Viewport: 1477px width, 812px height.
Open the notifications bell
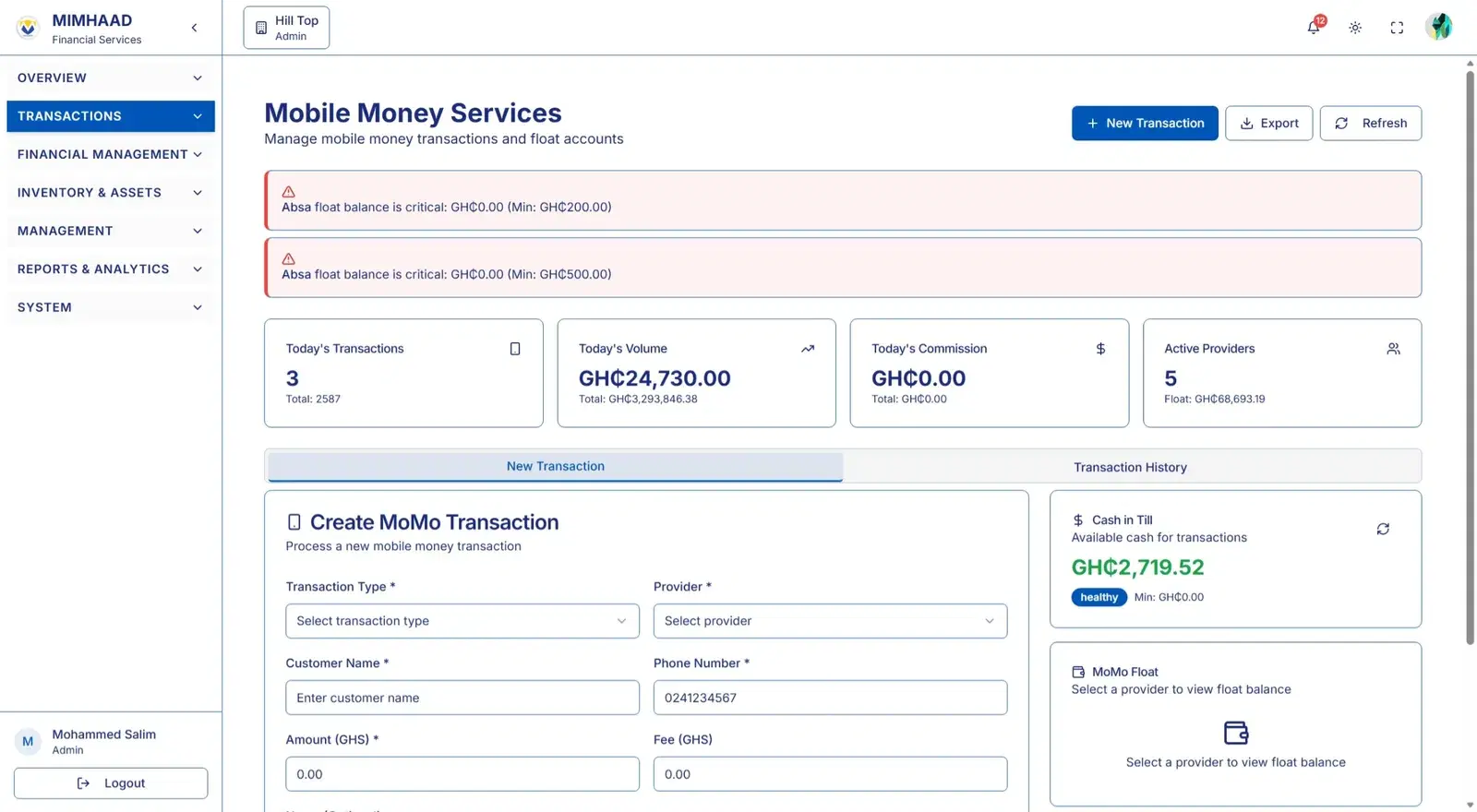(x=1314, y=27)
